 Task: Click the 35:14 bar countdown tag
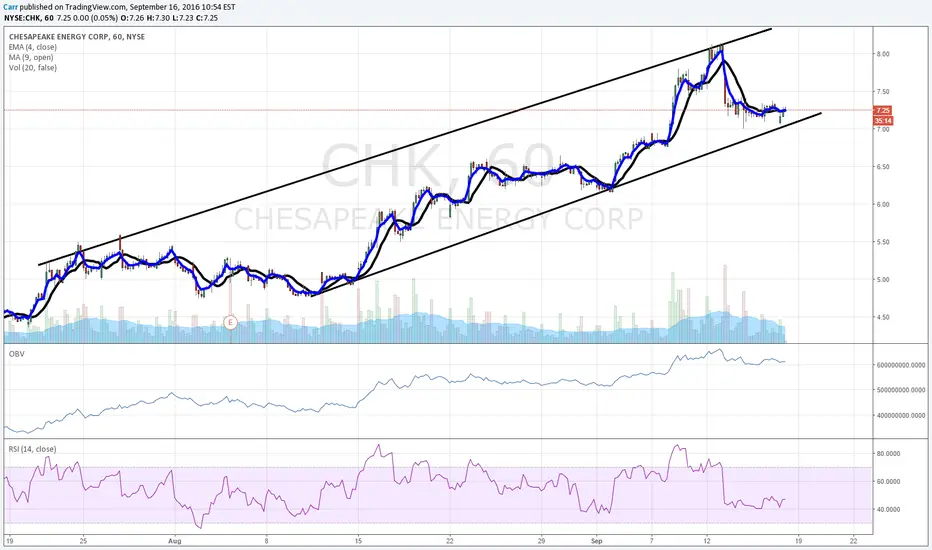coord(883,121)
